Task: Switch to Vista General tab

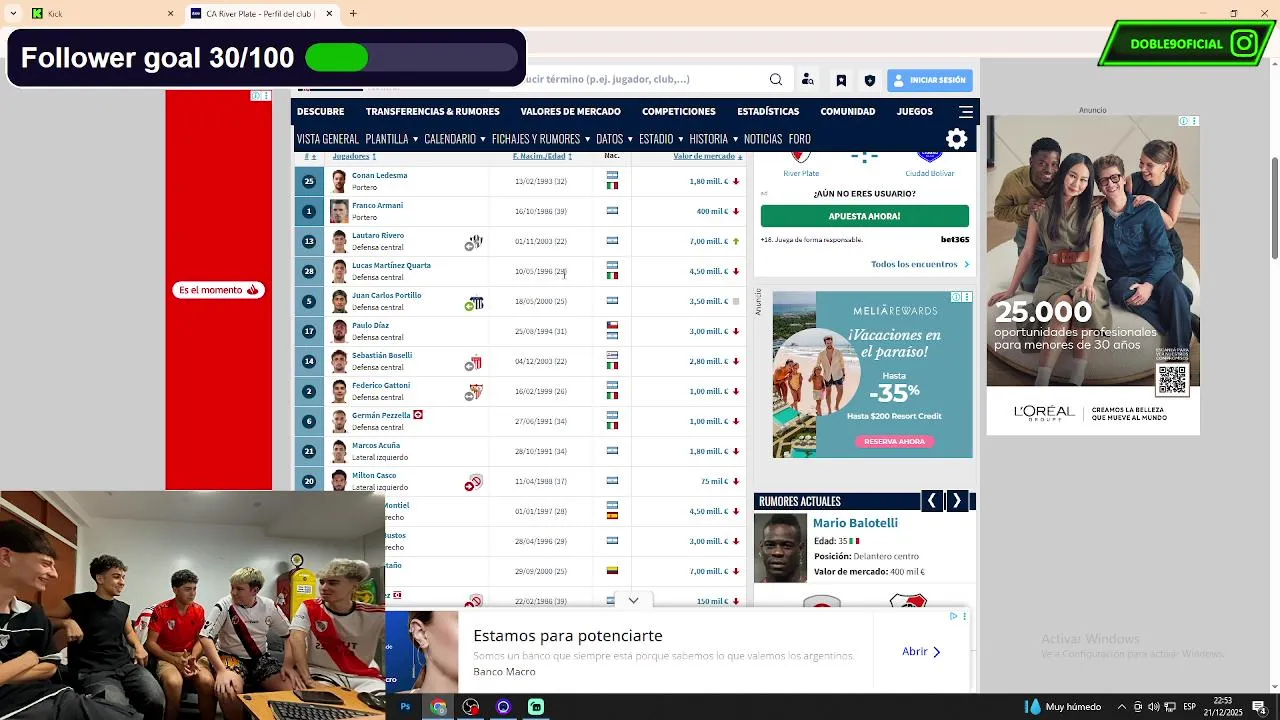Action: 327,139
